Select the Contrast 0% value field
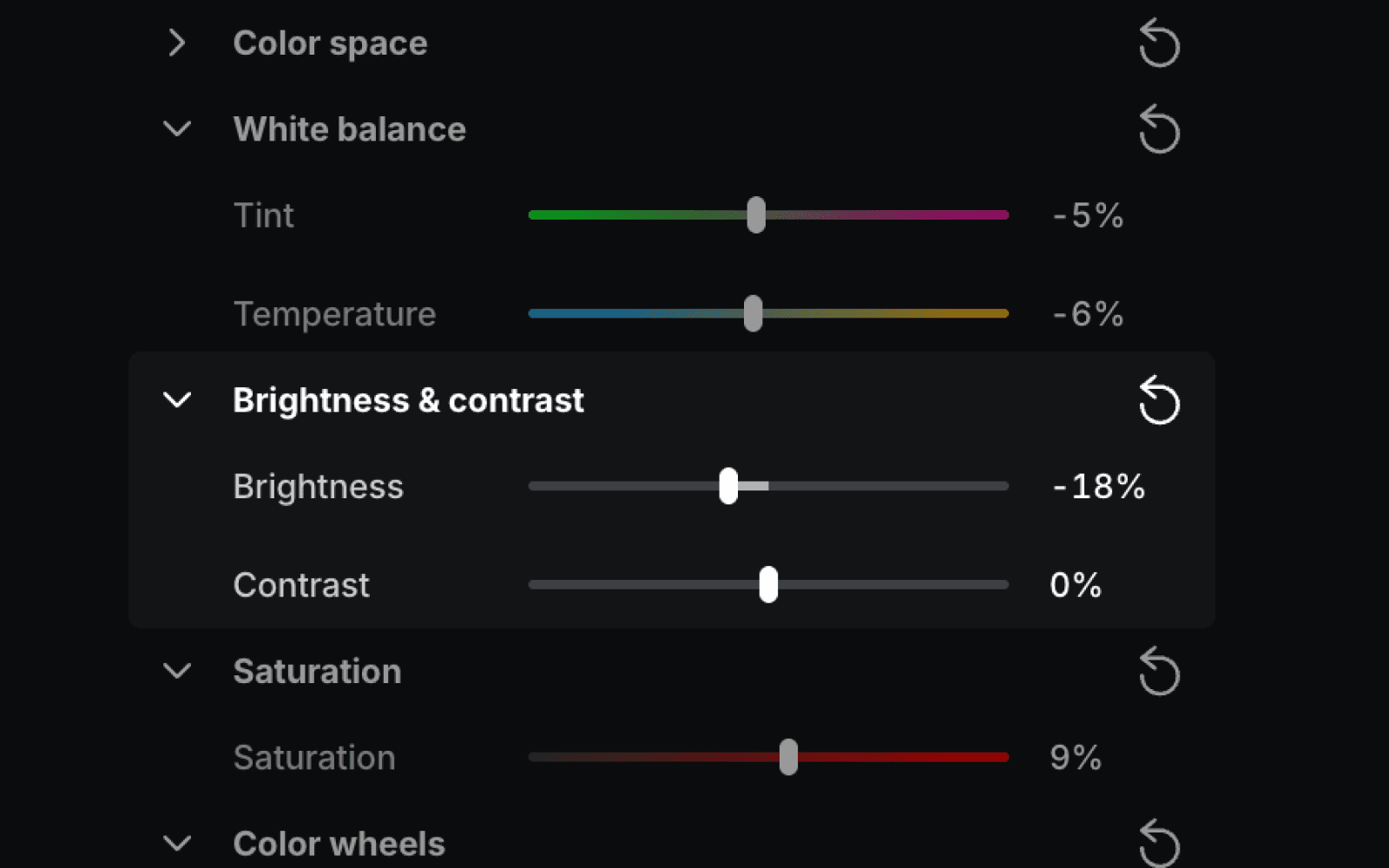The image size is (1389, 868). click(1076, 585)
